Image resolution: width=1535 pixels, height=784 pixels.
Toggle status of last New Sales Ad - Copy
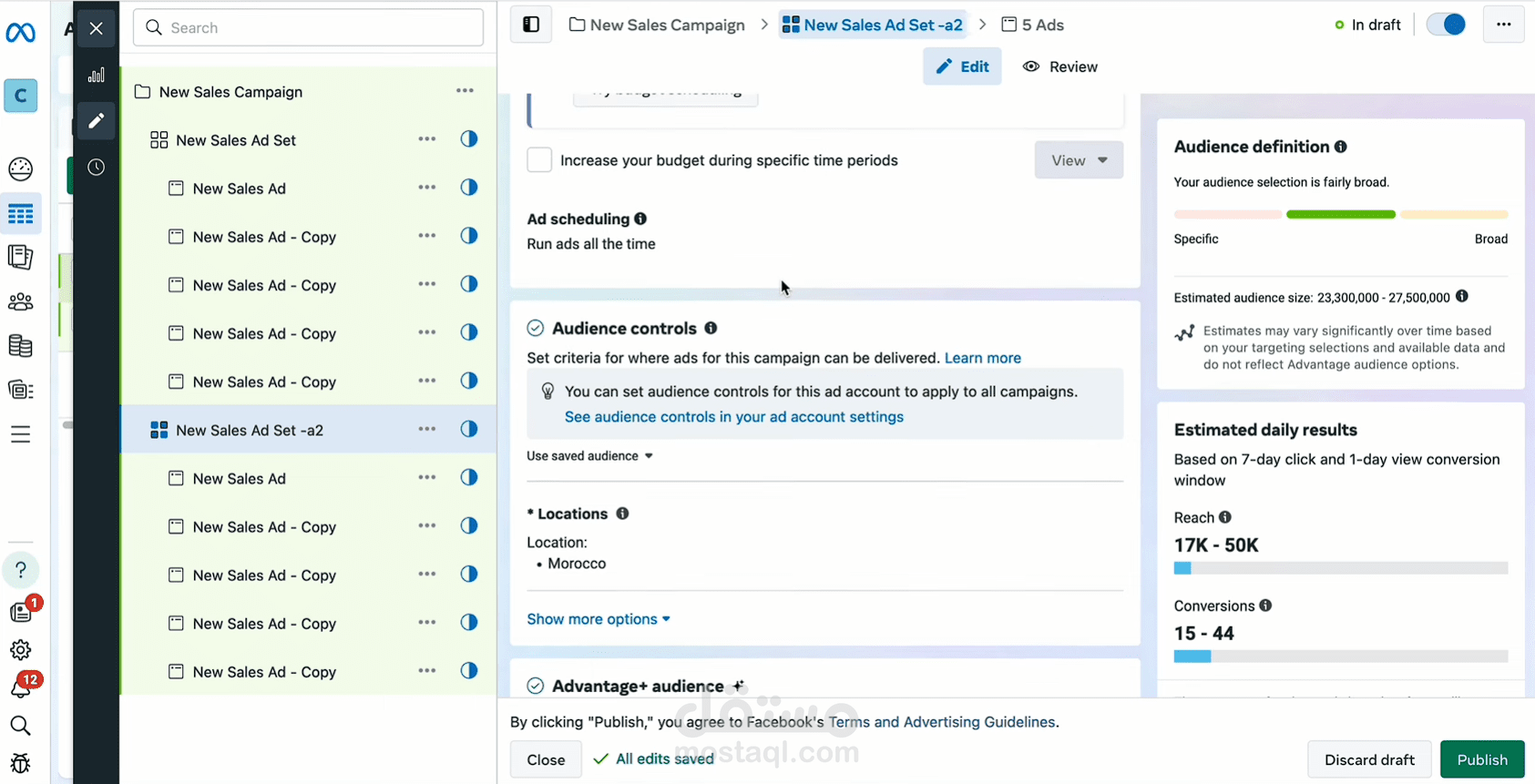[x=469, y=671]
